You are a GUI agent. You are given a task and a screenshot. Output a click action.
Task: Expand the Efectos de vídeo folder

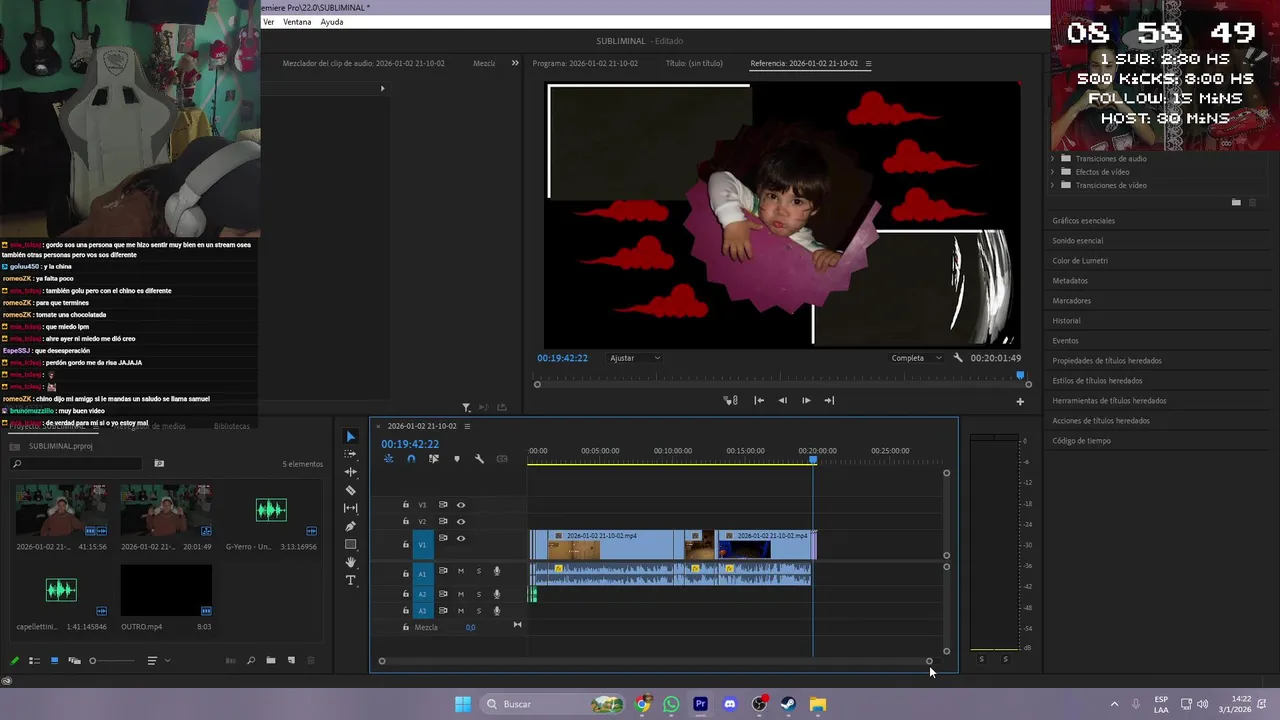(1053, 172)
